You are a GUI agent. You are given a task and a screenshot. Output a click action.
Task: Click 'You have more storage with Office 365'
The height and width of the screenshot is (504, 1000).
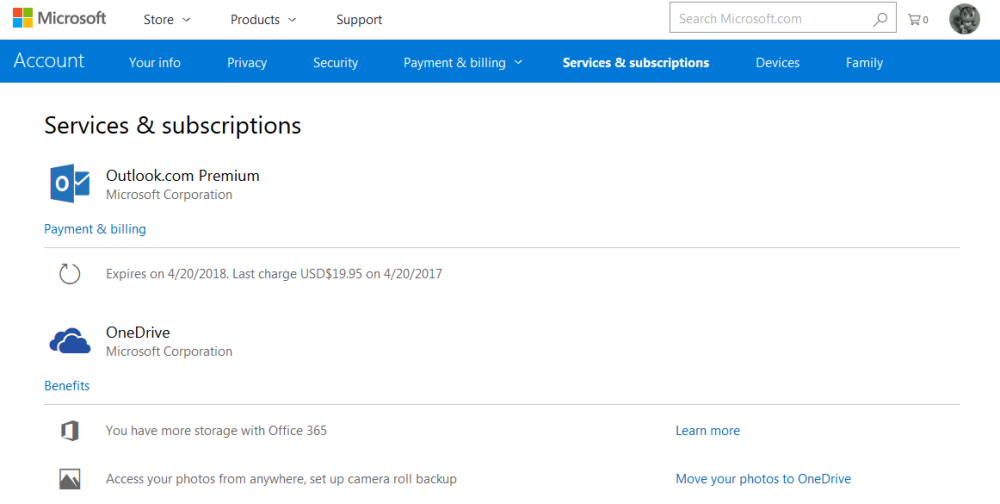pos(216,431)
